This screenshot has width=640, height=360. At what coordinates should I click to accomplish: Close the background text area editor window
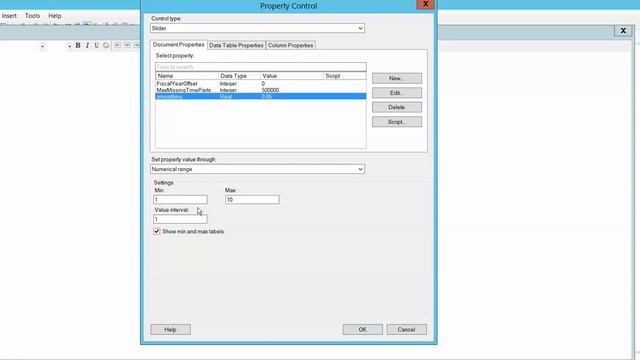(623, 31)
